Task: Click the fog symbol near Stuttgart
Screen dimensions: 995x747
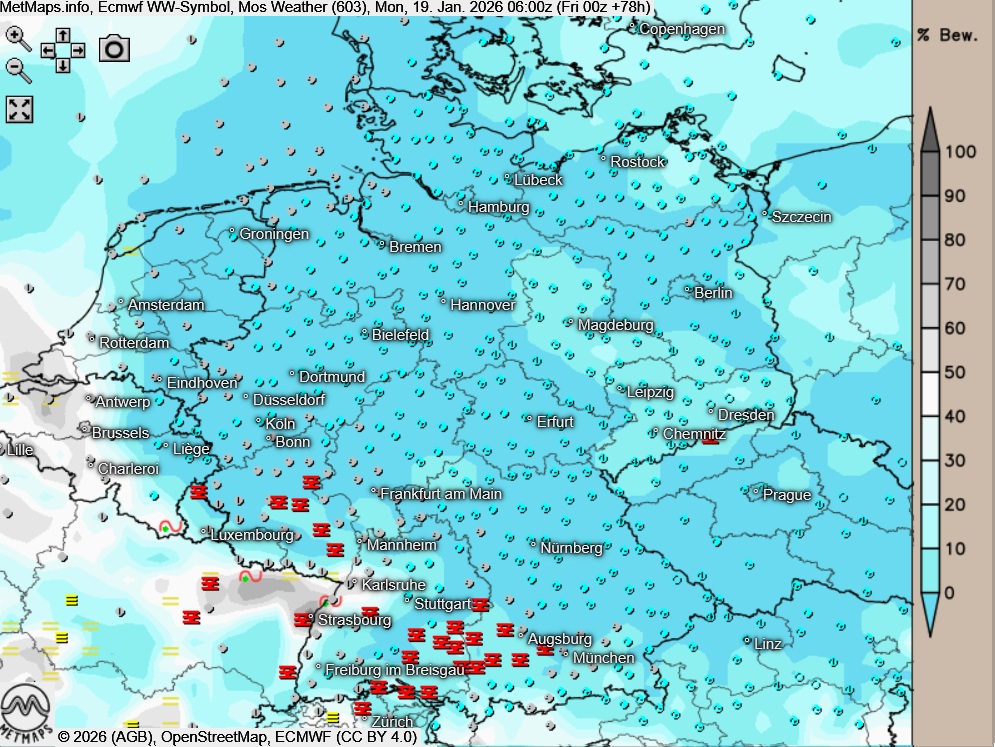Action: [x=481, y=605]
